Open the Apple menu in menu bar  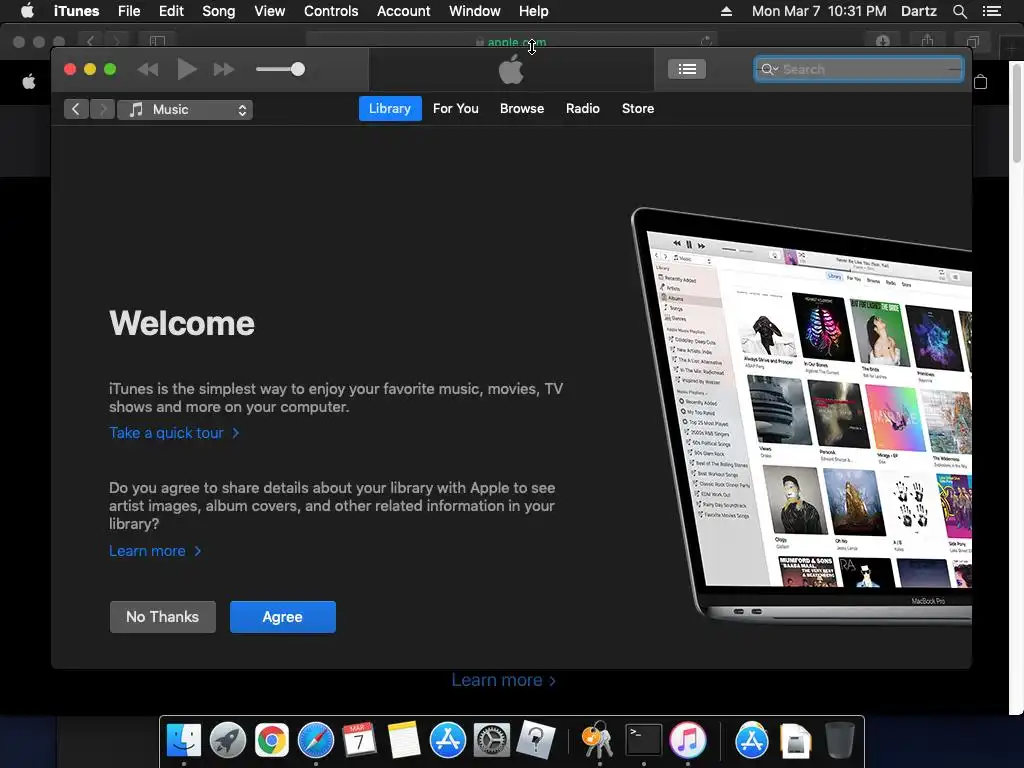[27, 11]
